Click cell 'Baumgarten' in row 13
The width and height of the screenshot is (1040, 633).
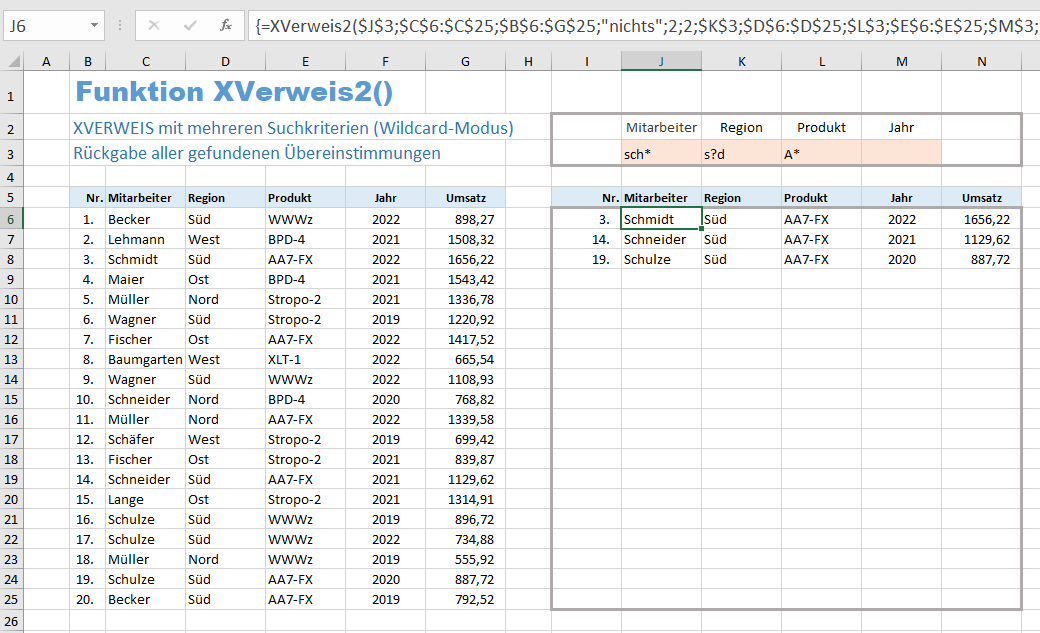click(x=145, y=359)
